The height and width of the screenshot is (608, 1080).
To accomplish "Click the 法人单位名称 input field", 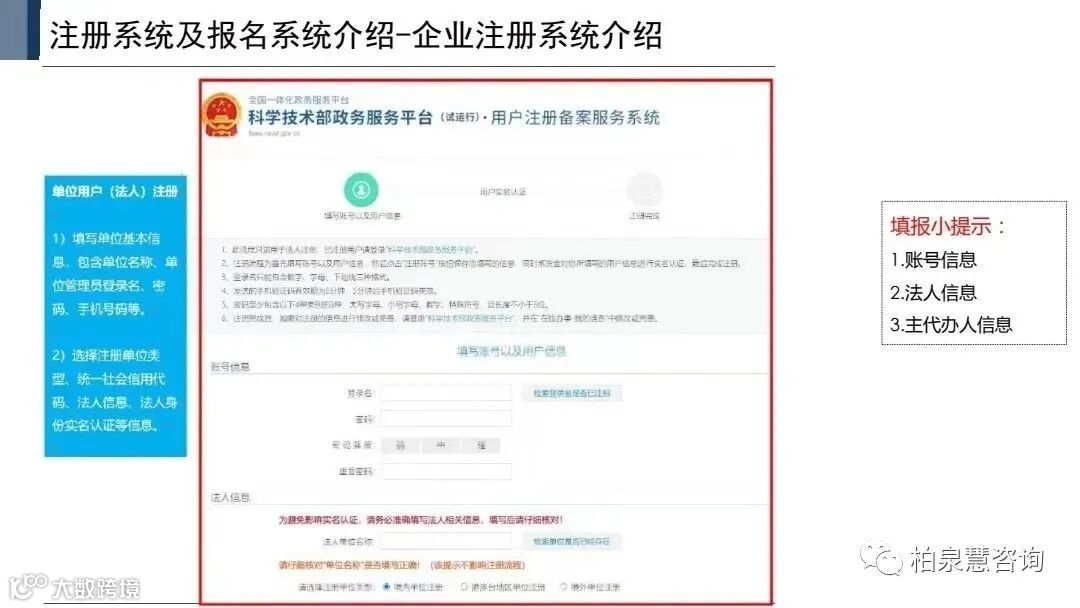I will pyautogui.click(x=446, y=542).
